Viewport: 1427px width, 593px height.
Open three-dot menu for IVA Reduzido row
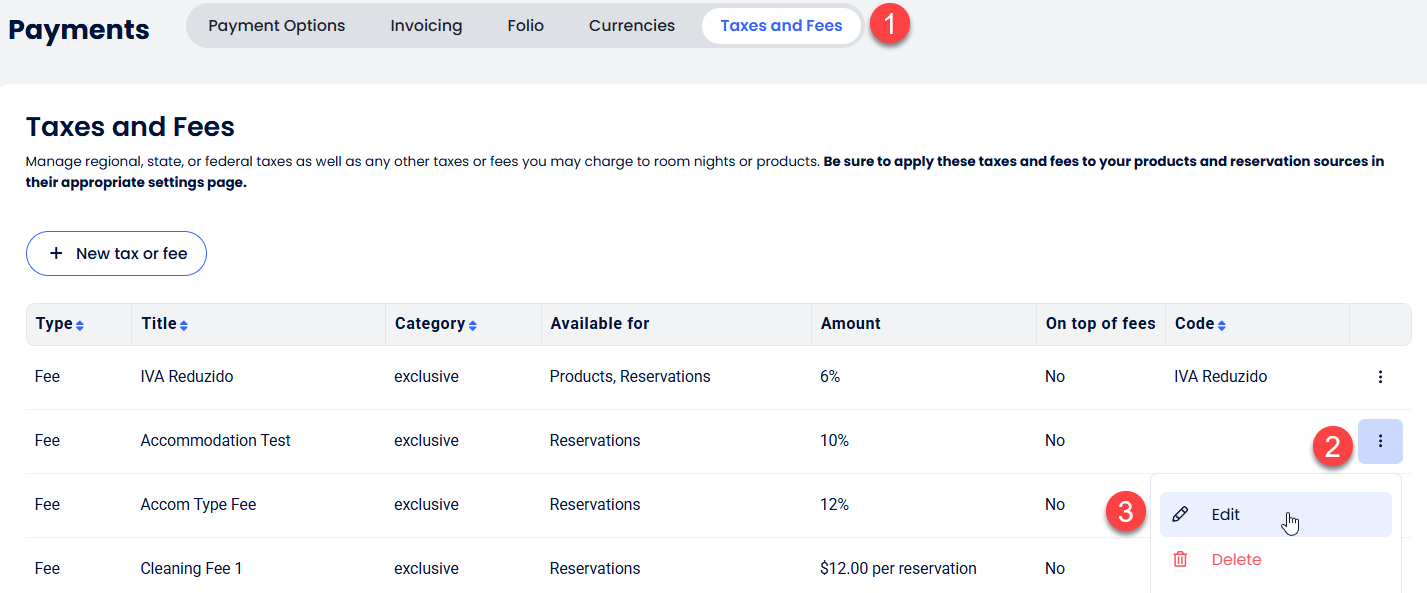1380,377
